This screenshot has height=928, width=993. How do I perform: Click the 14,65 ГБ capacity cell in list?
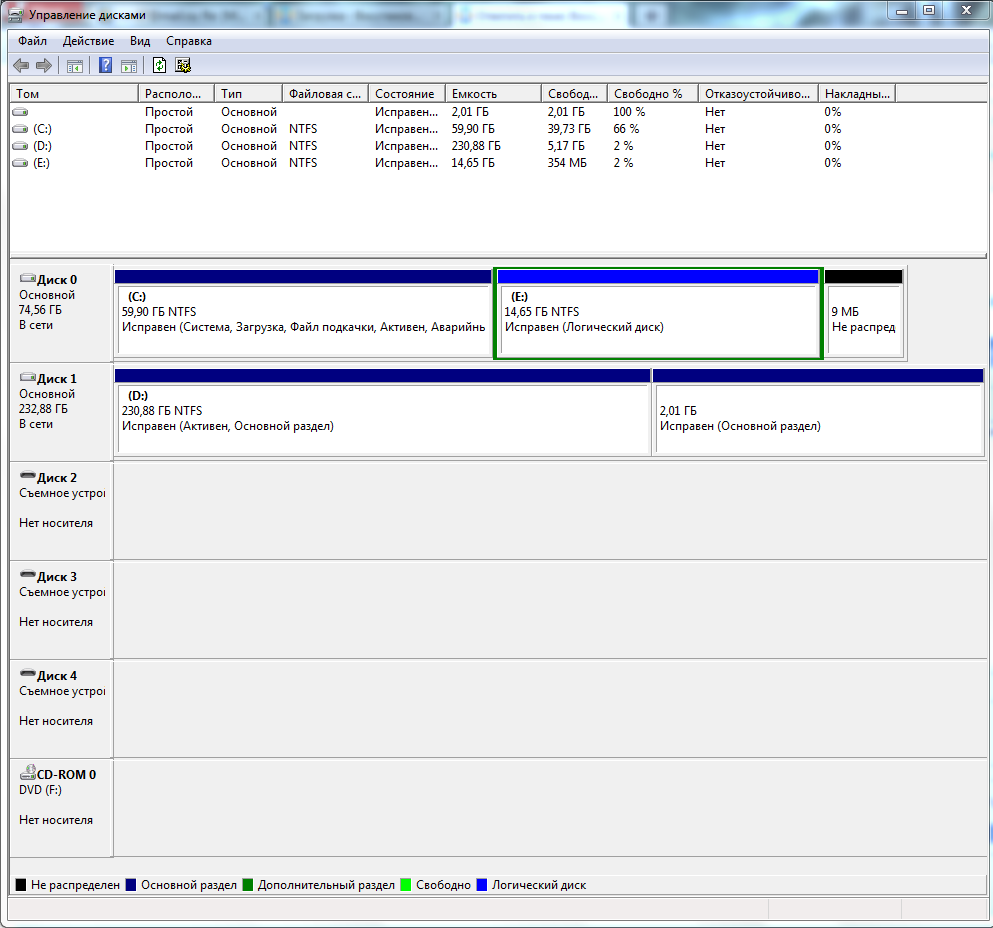coord(472,163)
